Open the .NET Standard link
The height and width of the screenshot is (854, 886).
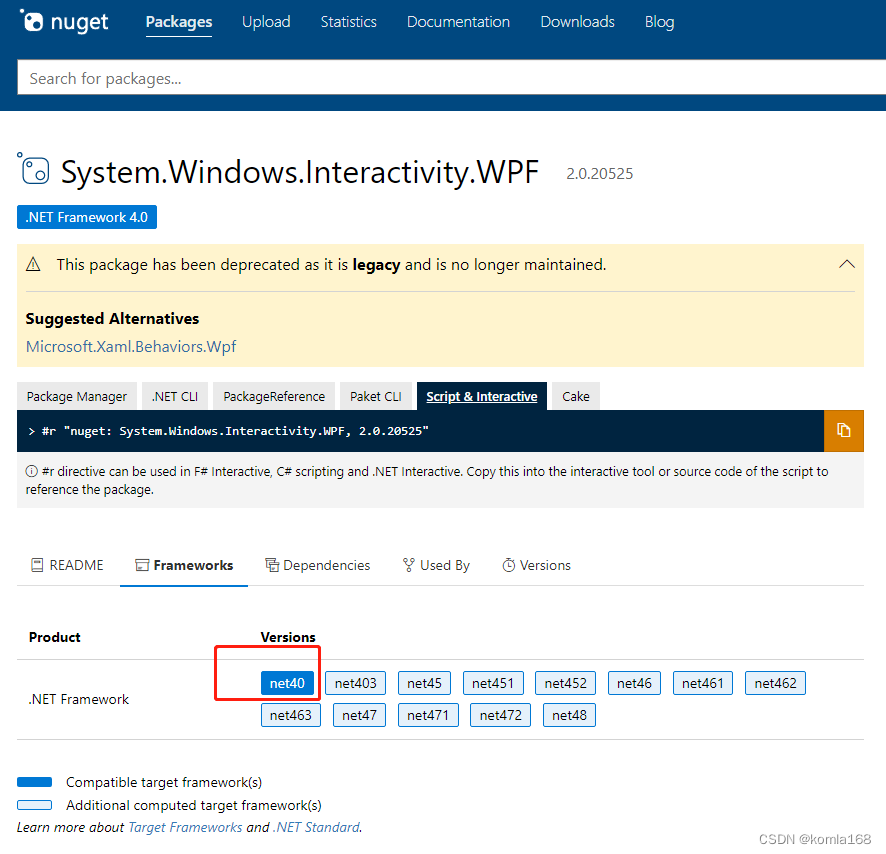click(317, 827)
